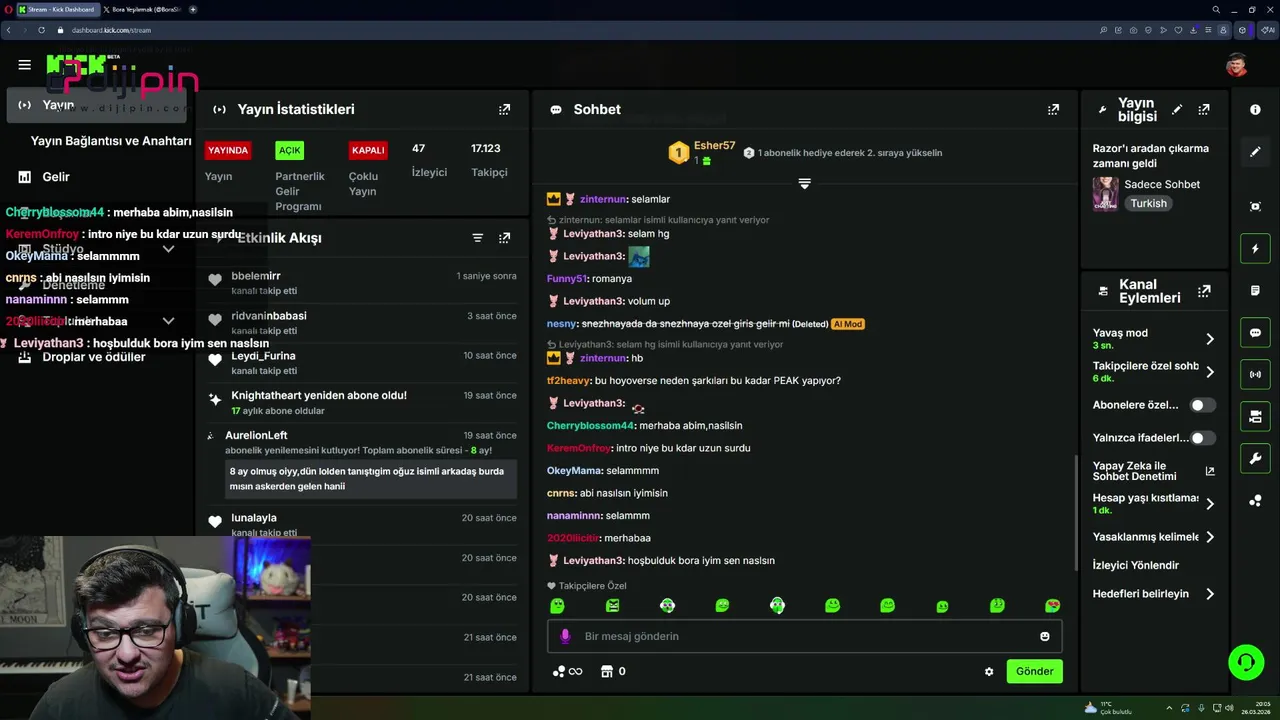Expand Yasaklanmış kelimeler settings

point(1209,537)
